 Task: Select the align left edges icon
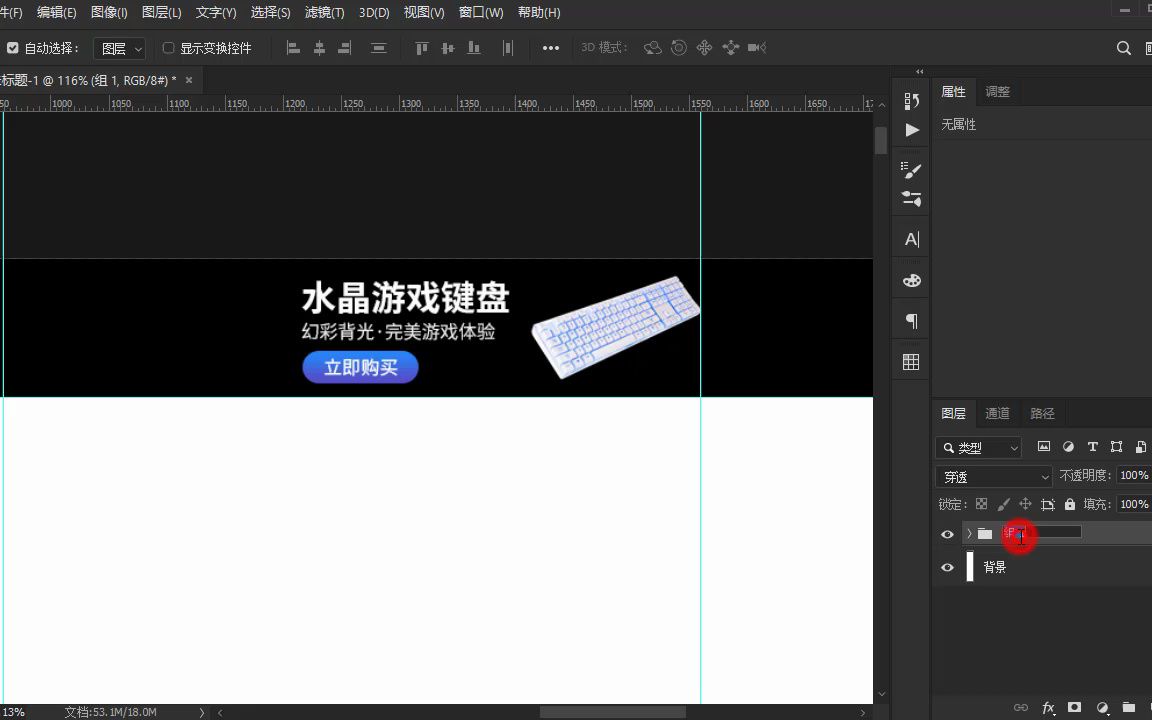tap(293, 47)
